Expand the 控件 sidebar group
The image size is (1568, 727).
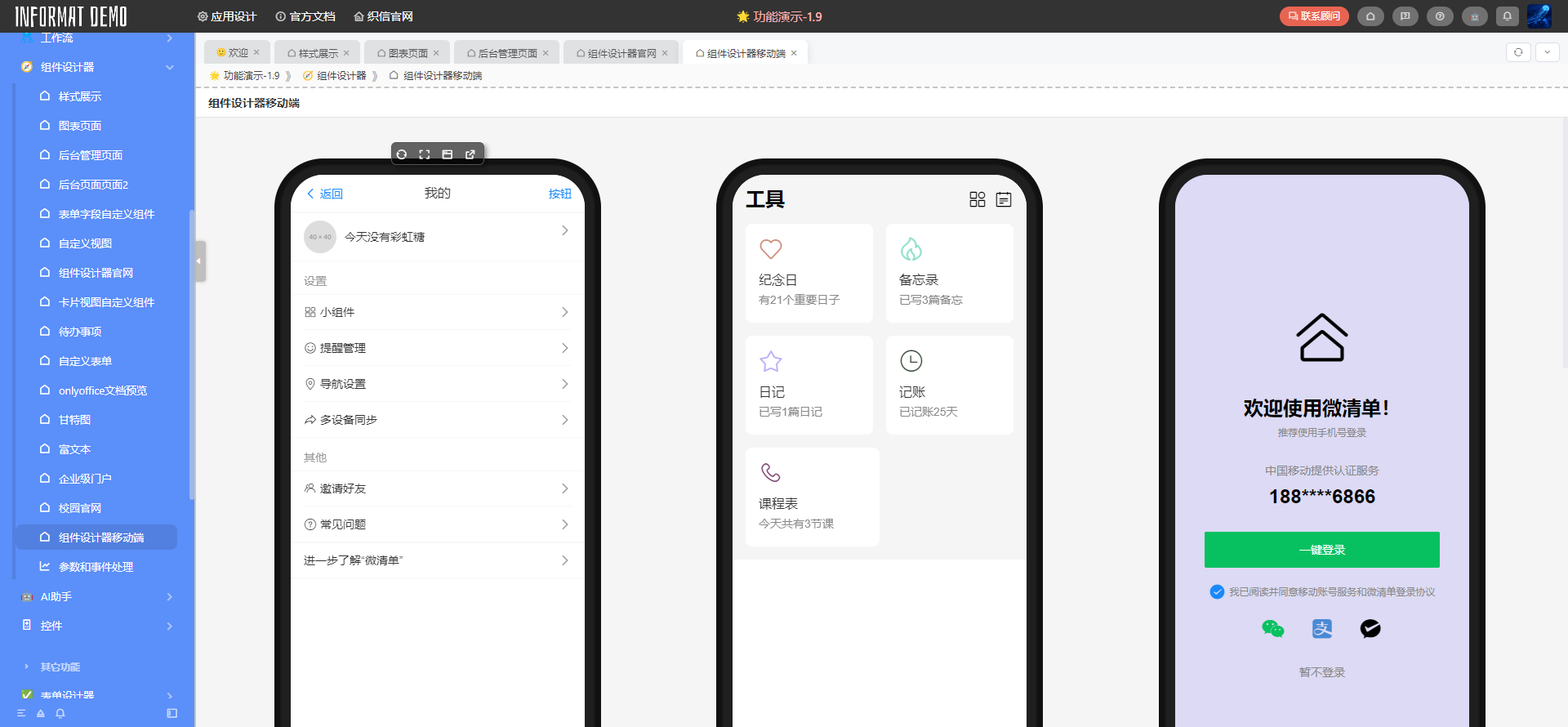pos(170,627)
